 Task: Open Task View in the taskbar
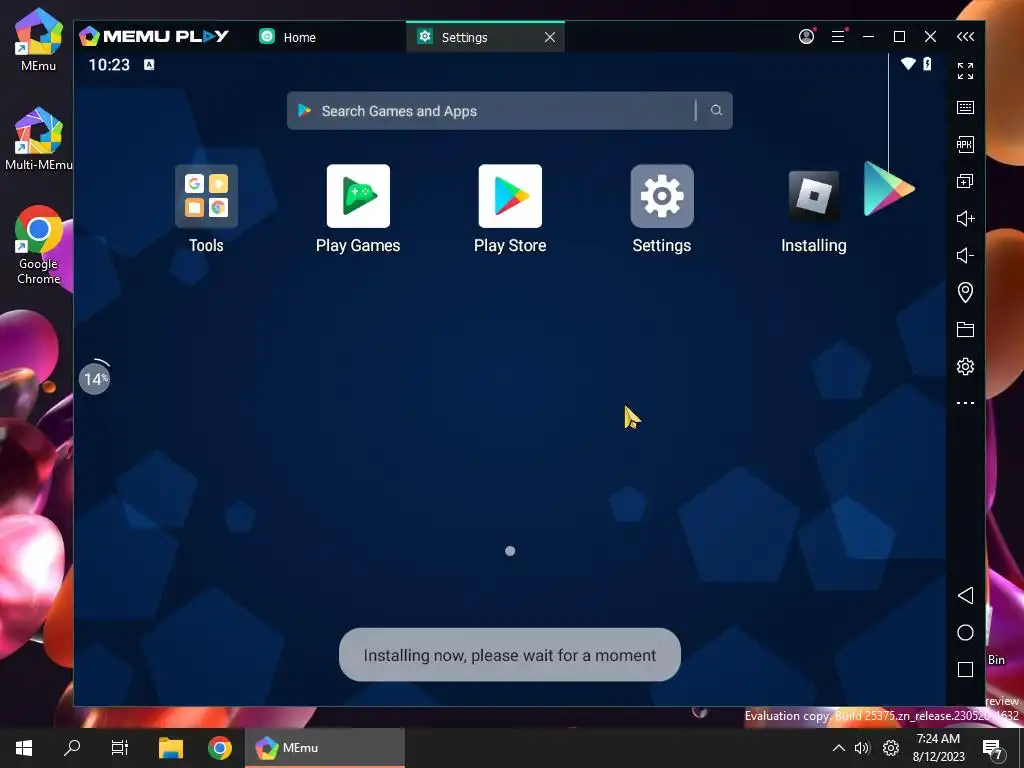(120, 748)
